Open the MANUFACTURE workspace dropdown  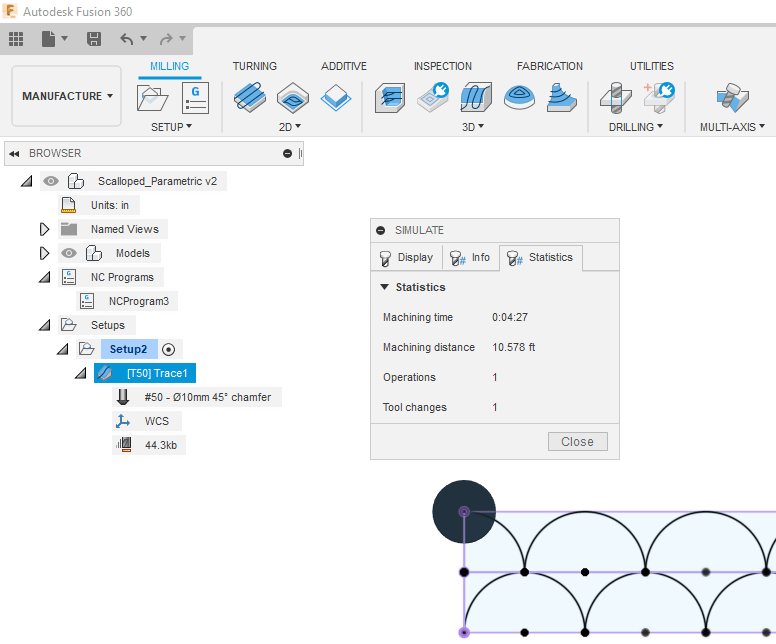coord(67,96)
